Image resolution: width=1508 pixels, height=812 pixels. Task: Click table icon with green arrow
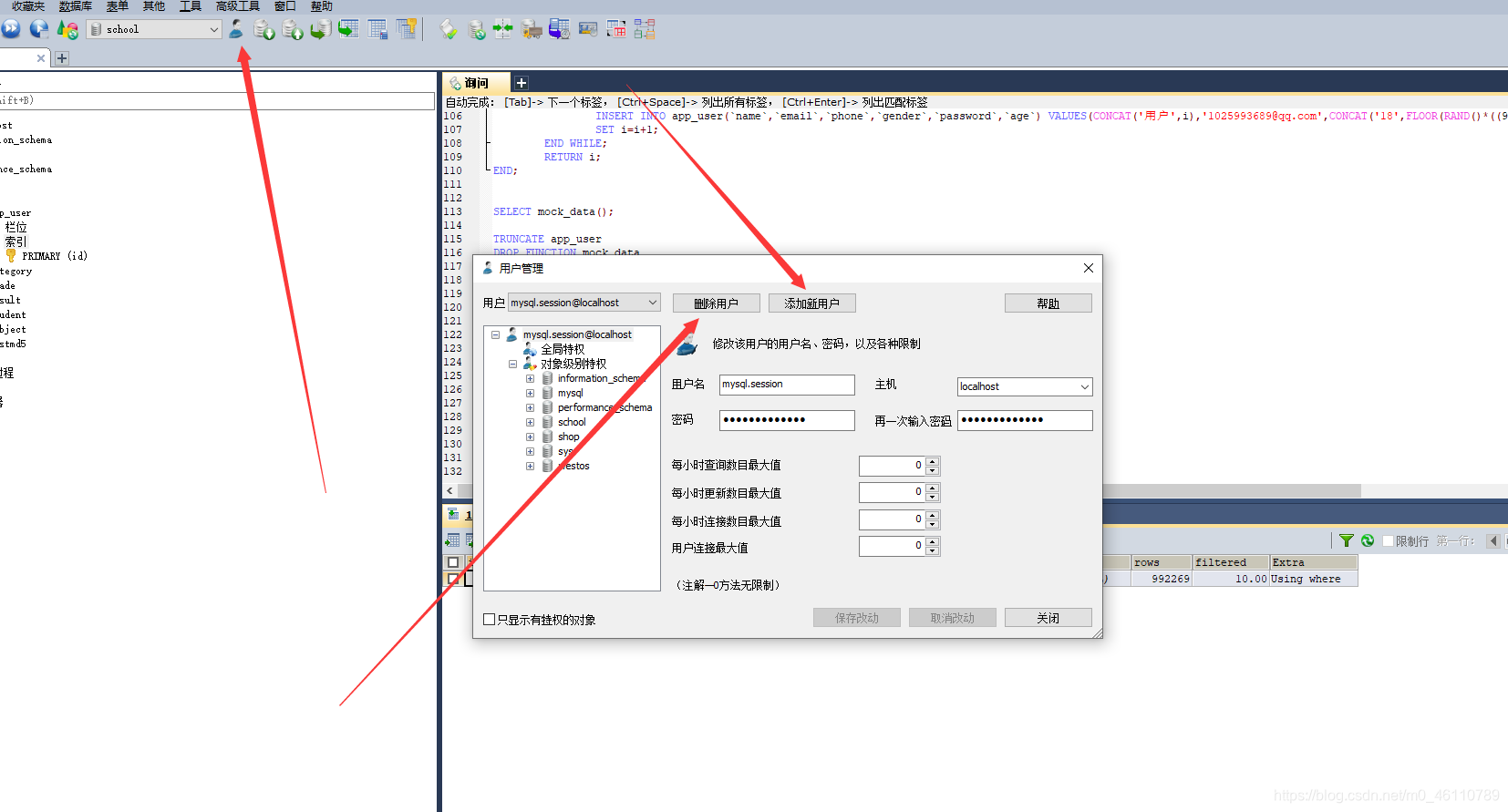pyautogui.click(x=348, y=29)
